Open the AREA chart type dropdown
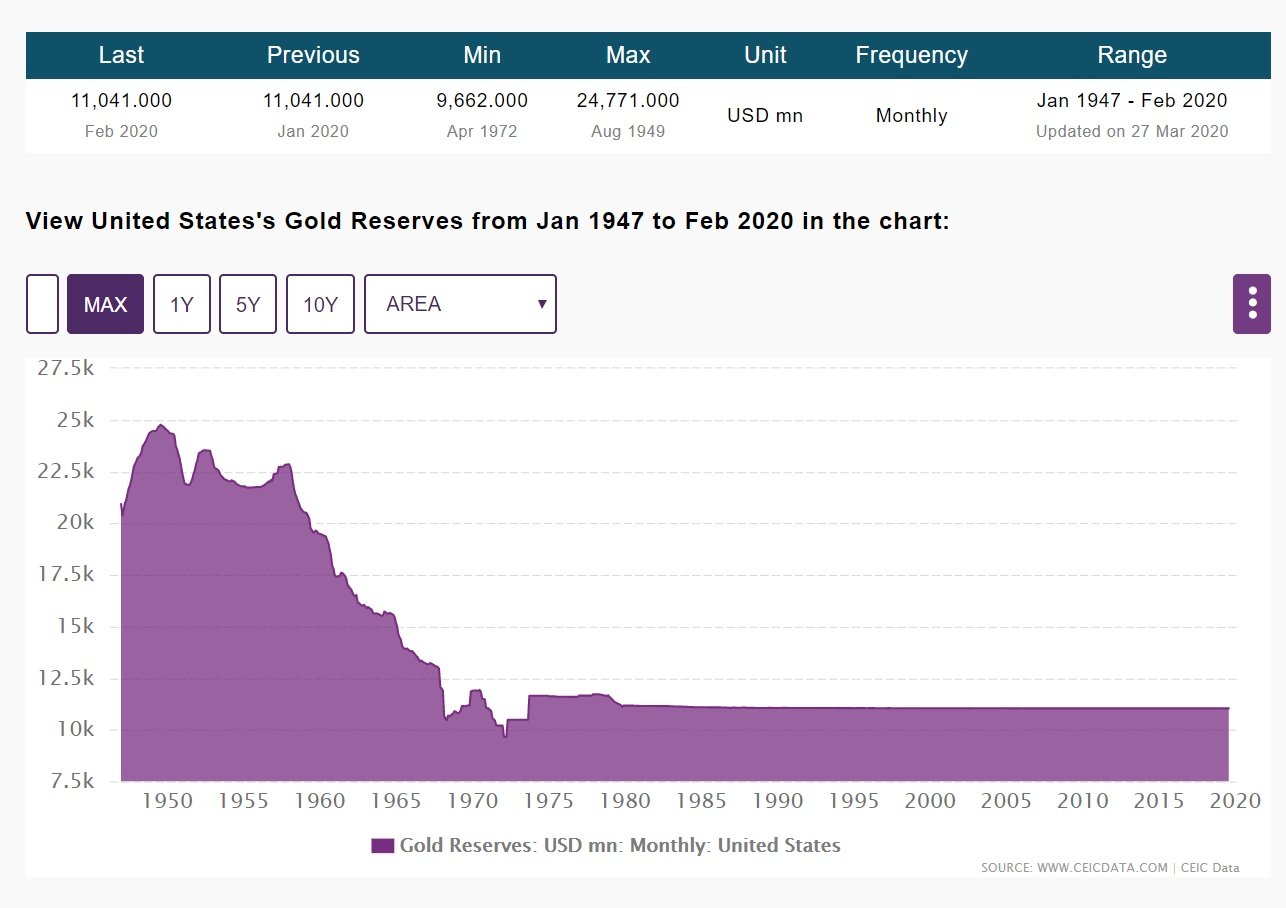The width and height of the screenshot is (1286, 908). coord(460,304)
